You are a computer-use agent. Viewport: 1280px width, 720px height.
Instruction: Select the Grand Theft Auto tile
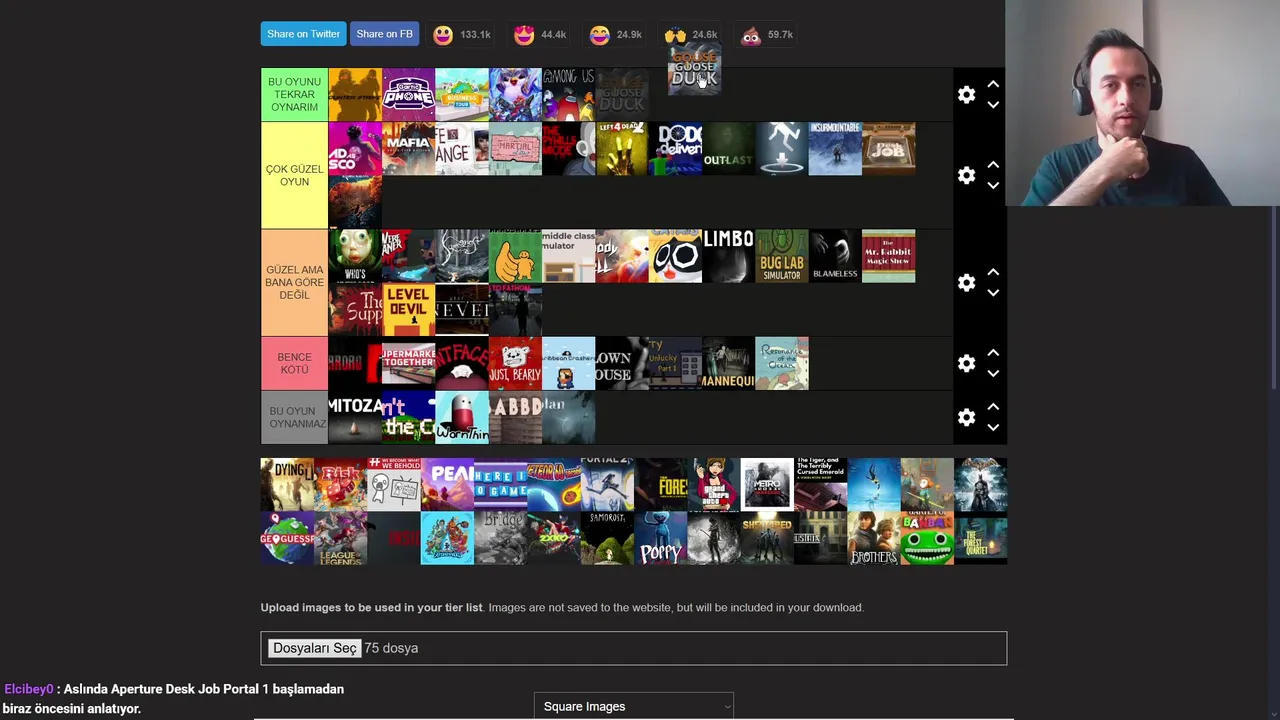[714, 485]
